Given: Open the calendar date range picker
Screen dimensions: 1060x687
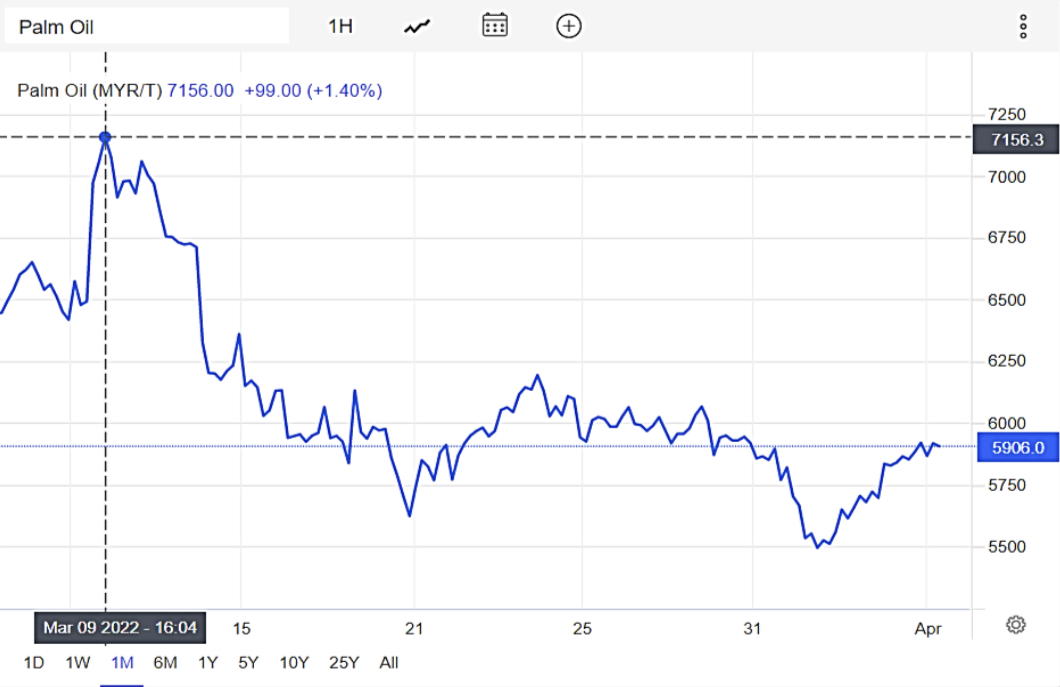Looking at the screenshot, I should [495, 25].
